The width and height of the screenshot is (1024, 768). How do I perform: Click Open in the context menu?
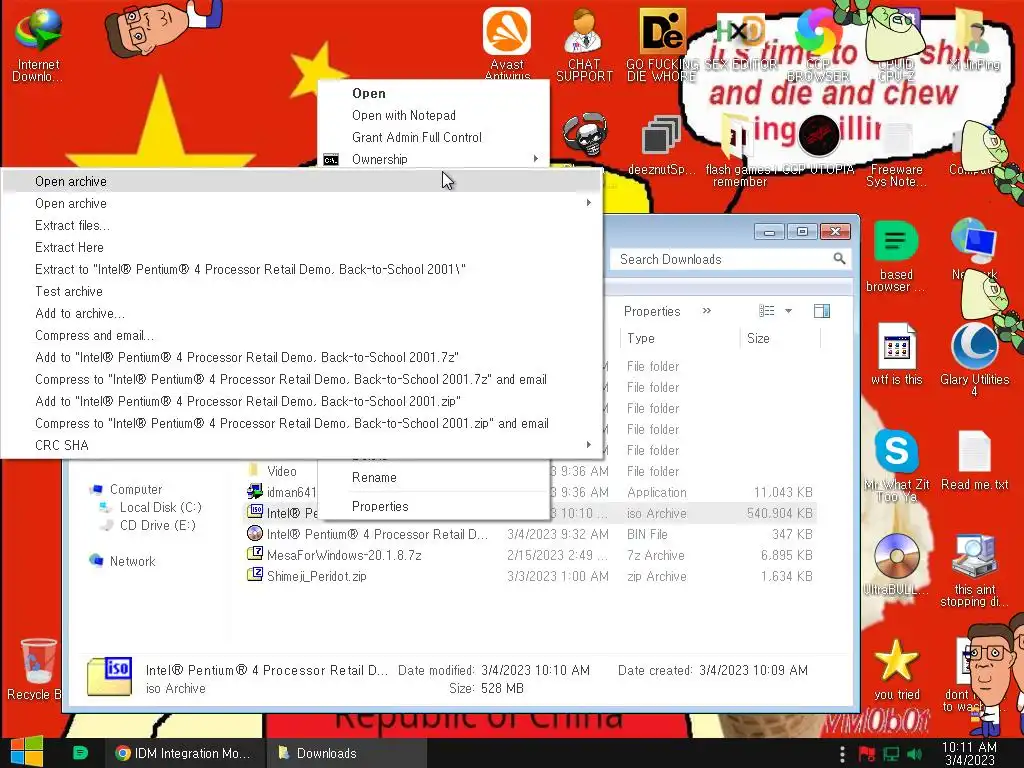434,93
